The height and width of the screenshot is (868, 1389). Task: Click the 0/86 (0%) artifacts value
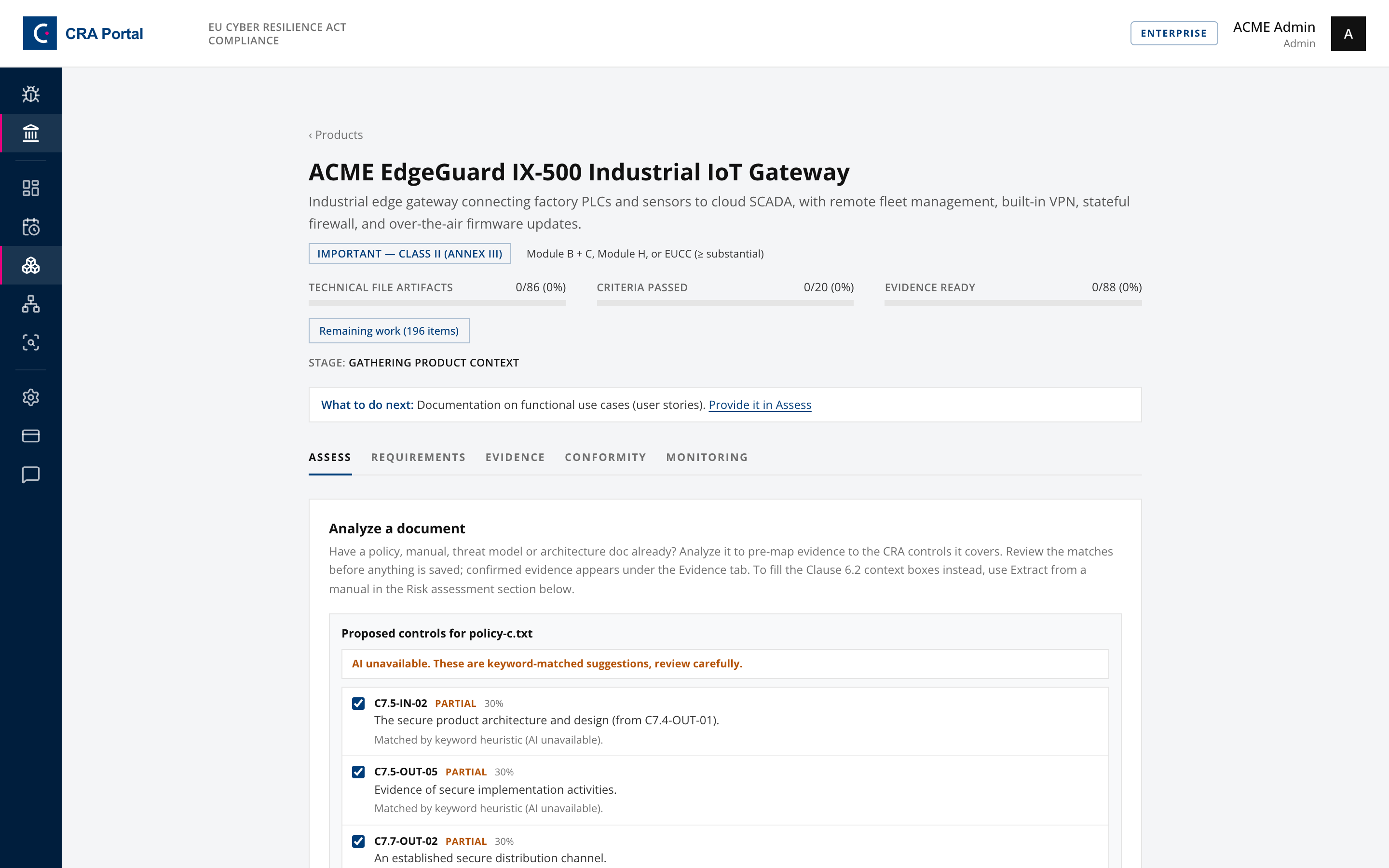point(541,287)
